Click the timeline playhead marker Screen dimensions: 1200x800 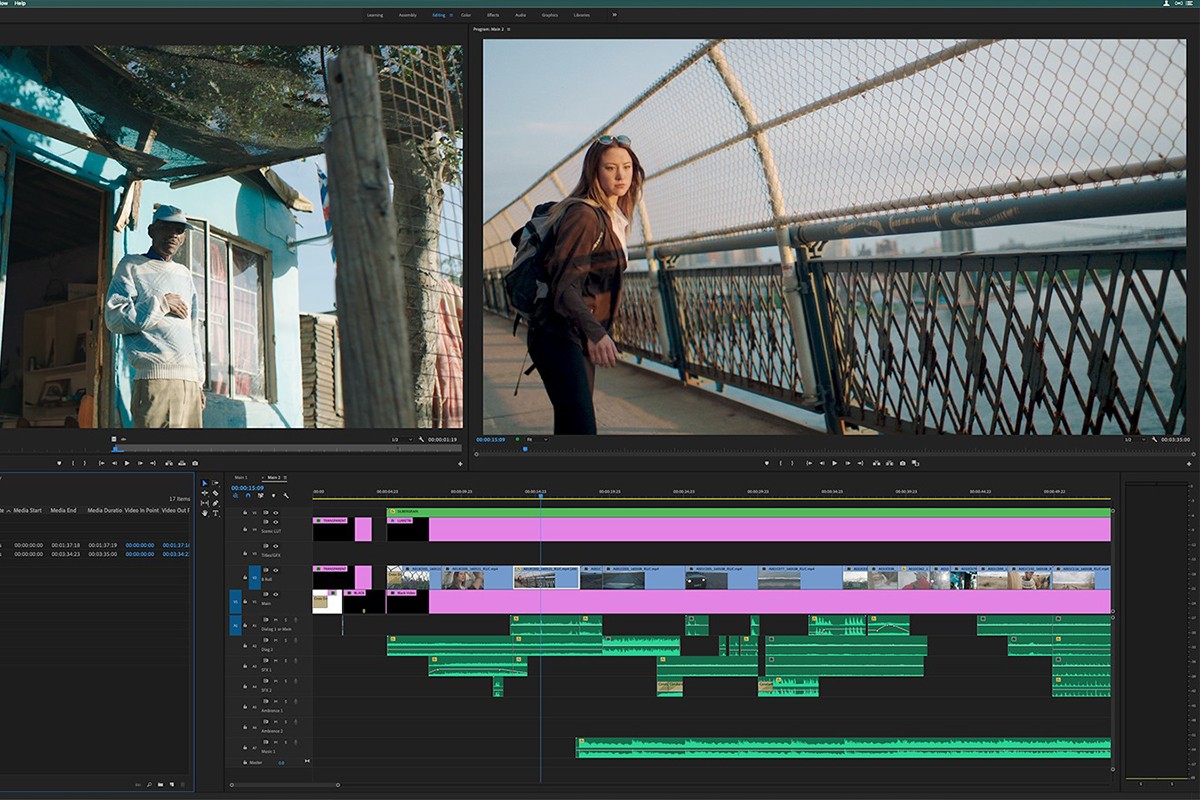[x=541, y=495]
